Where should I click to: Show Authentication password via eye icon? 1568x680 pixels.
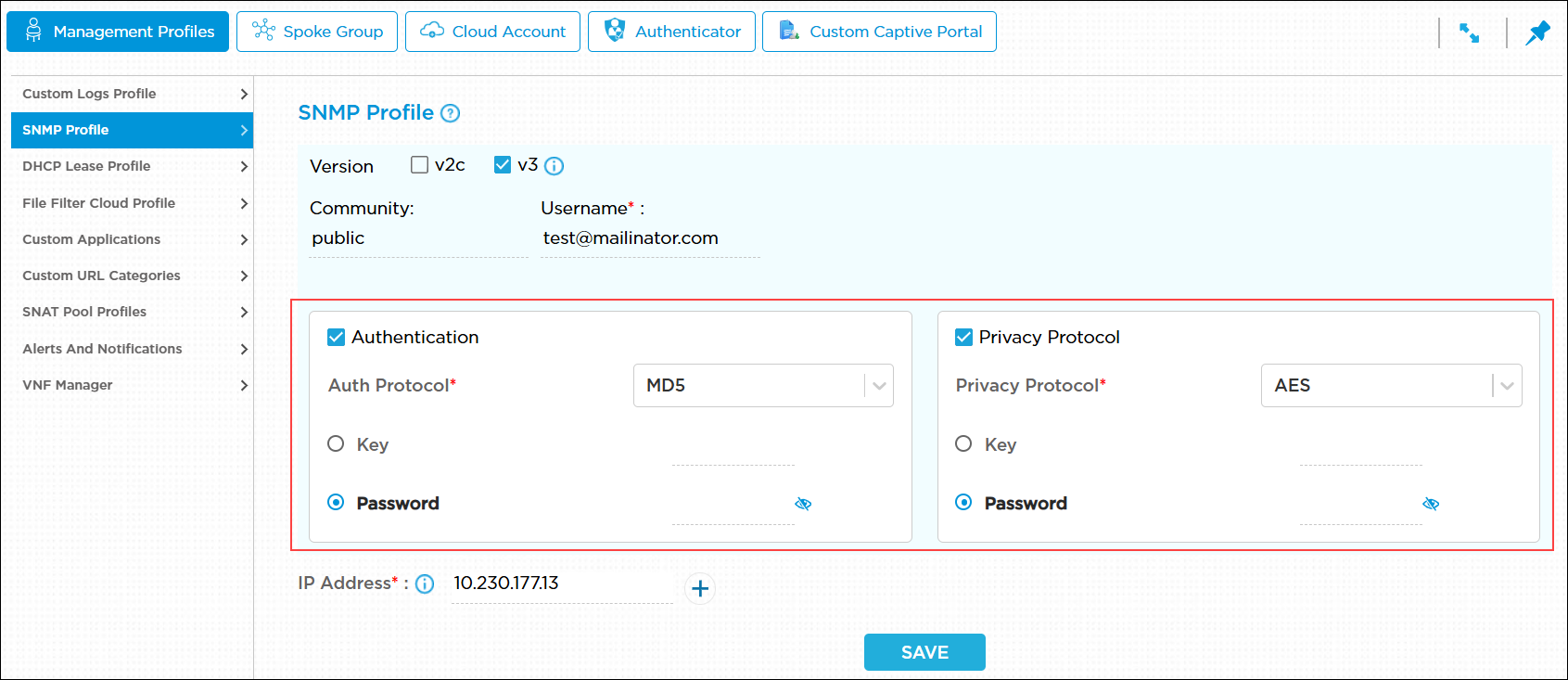803,504
